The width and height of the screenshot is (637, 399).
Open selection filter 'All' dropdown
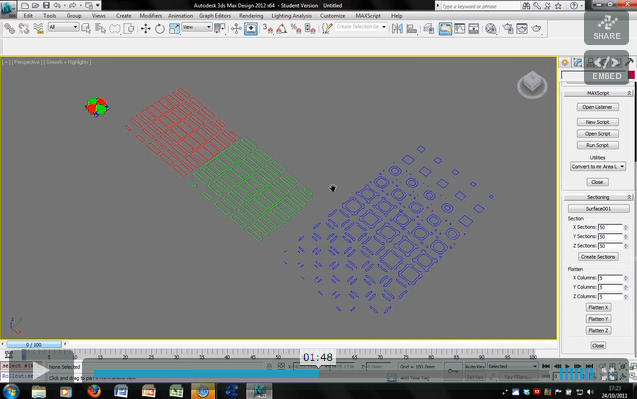click(63, 27)
